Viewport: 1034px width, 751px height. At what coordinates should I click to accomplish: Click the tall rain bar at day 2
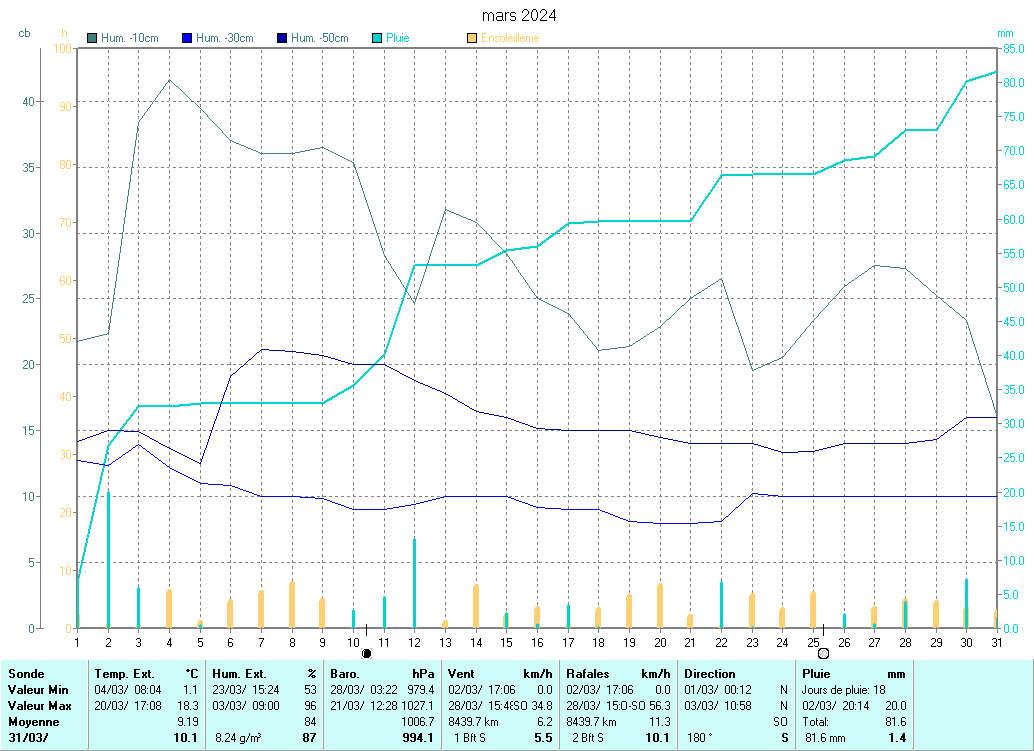108,560
